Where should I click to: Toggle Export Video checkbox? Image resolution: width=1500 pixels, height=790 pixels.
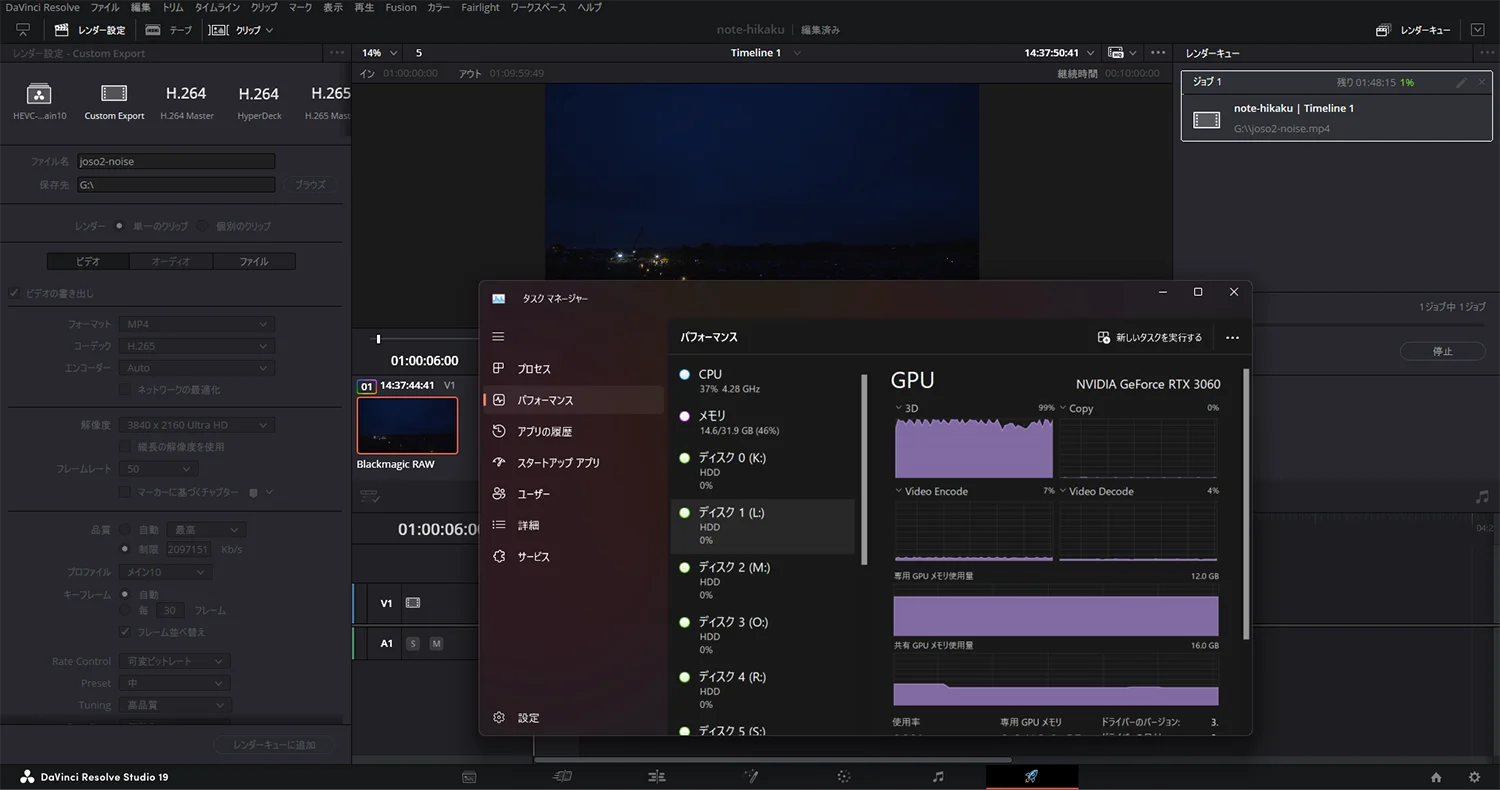(x=14, y=293)
